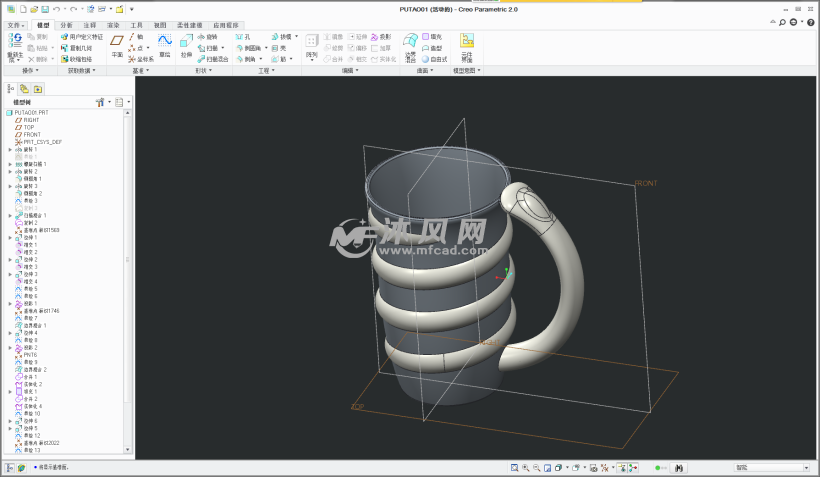The image size is (820, 477).
Task: Click the 阵列 (Pattern) tool icon
Action: (x=312, y=42)
